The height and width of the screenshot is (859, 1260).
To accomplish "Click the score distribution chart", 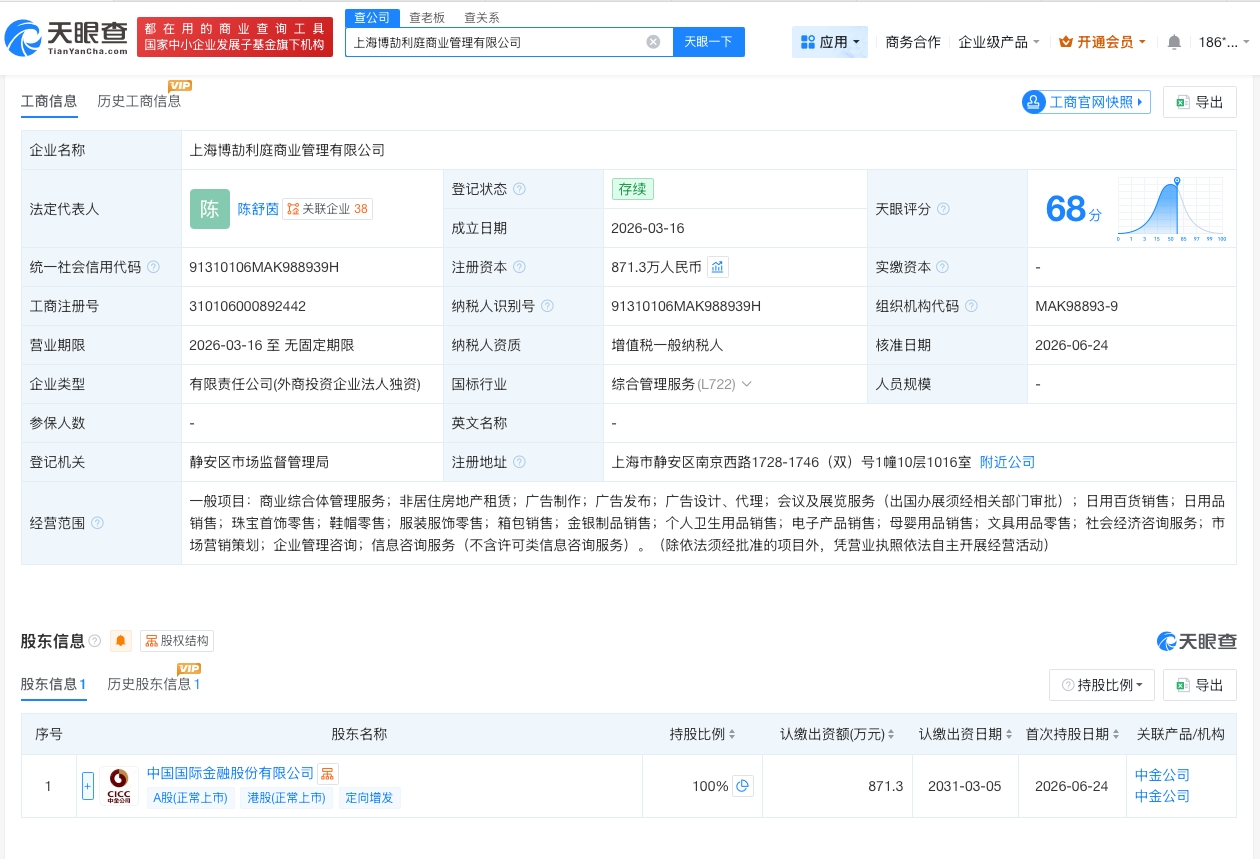I will (1170, 209).
